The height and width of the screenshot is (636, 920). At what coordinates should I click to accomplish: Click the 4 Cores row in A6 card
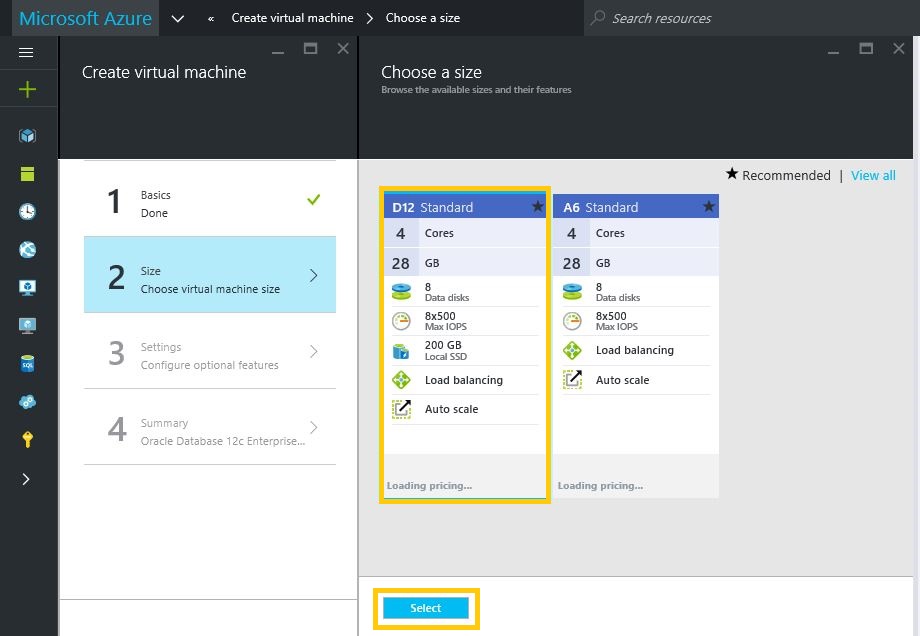(x=635, y=233)
